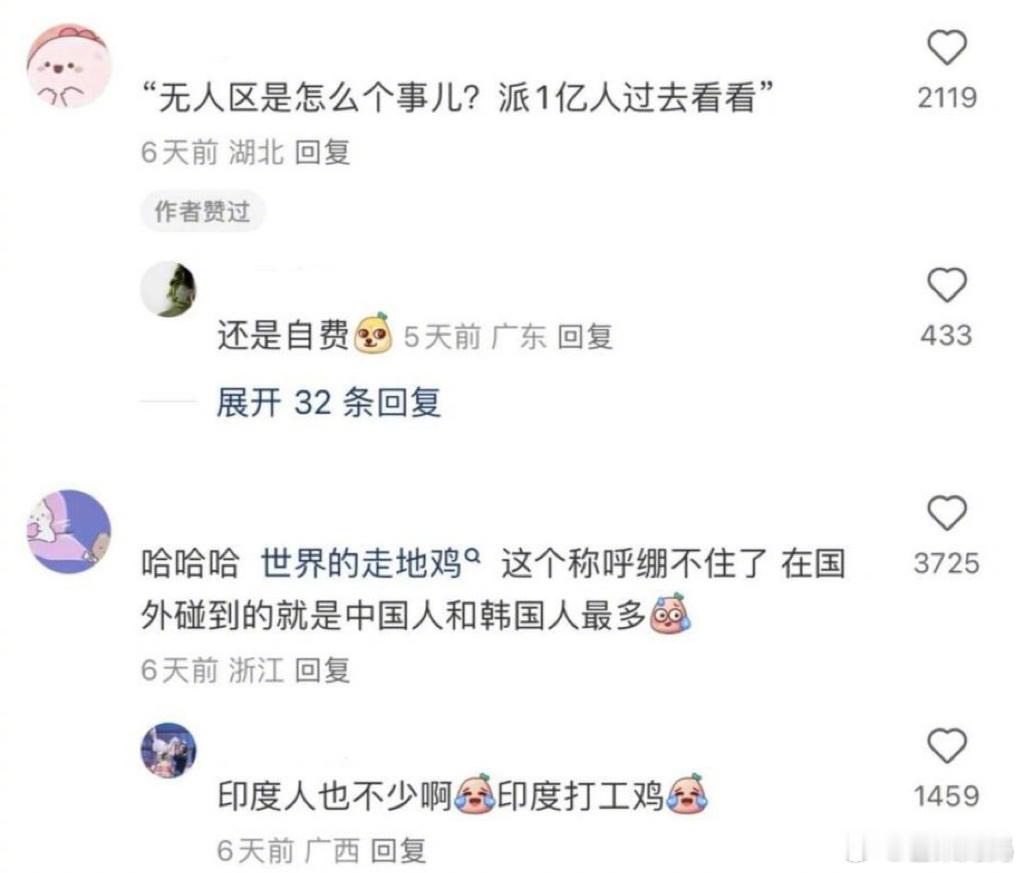Like the 印度打工鸡 reply with 1459 likes
The image size is (1024, 873).
tap(947, 746)
